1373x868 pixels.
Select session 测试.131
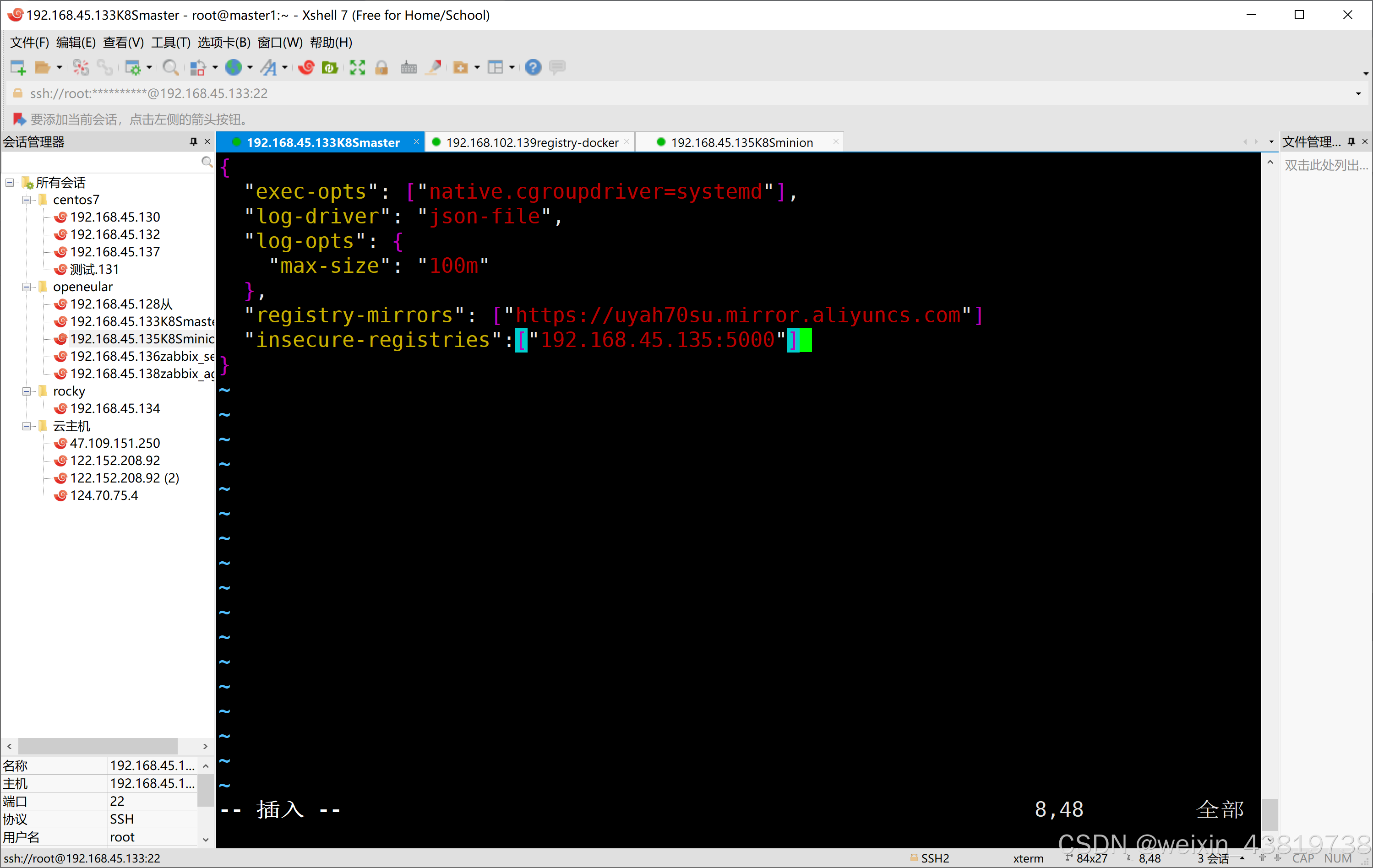tap(94, 269)
